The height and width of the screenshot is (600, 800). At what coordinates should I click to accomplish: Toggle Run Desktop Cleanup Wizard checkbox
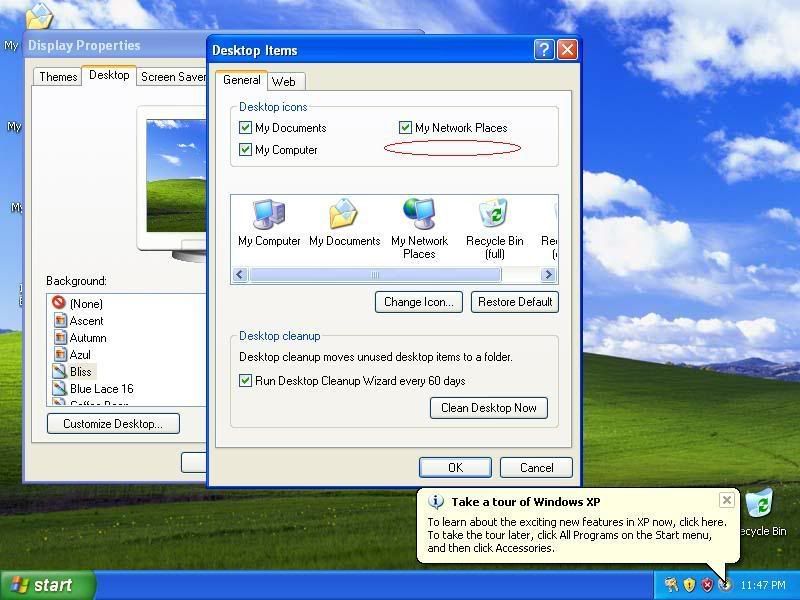[245, 381]
